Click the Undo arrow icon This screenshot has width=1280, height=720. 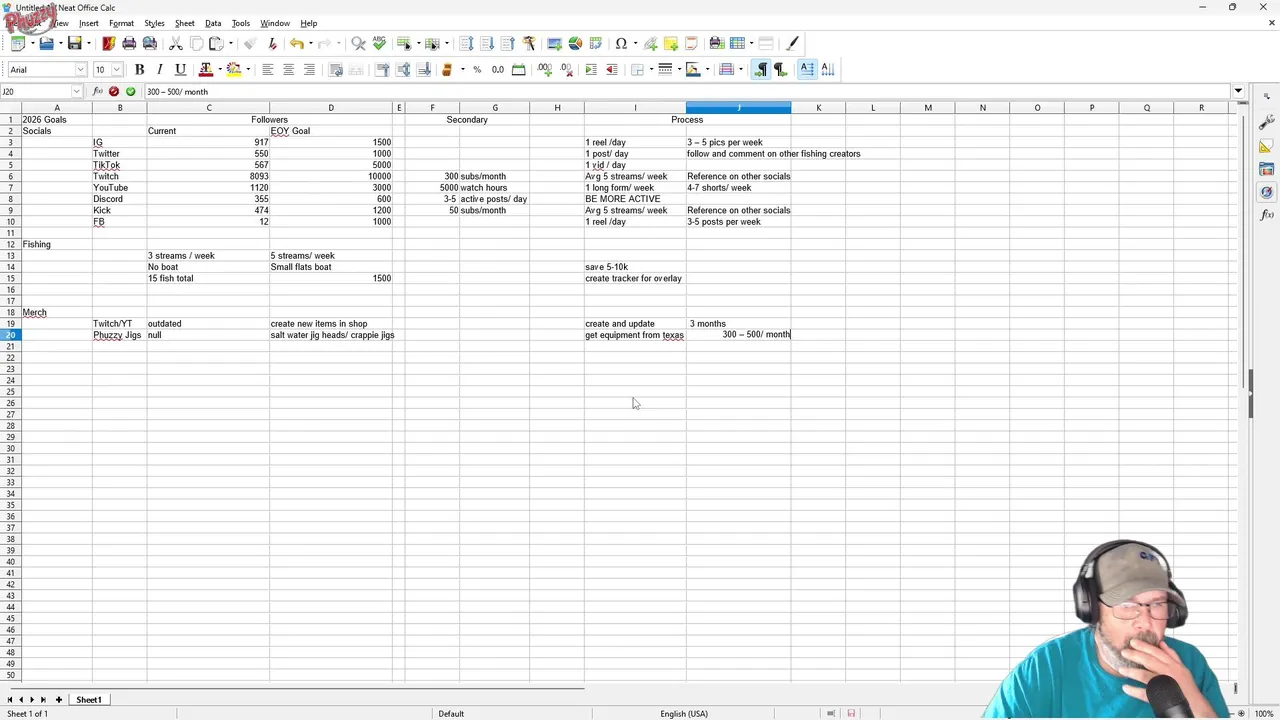coord(296,43)
